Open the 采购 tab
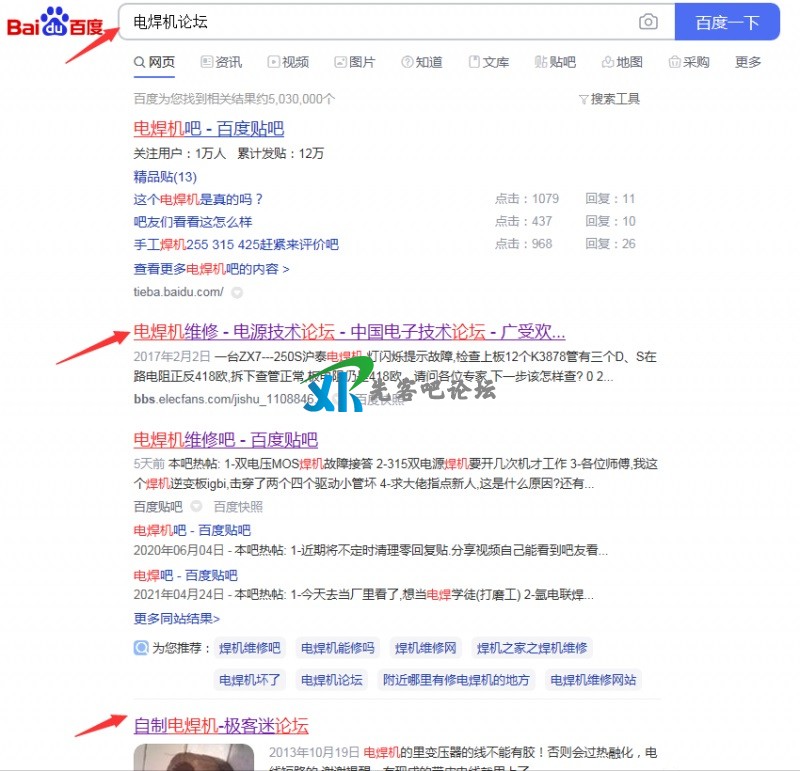The width and height of the screenshot is (800, 771). [689, 62]
